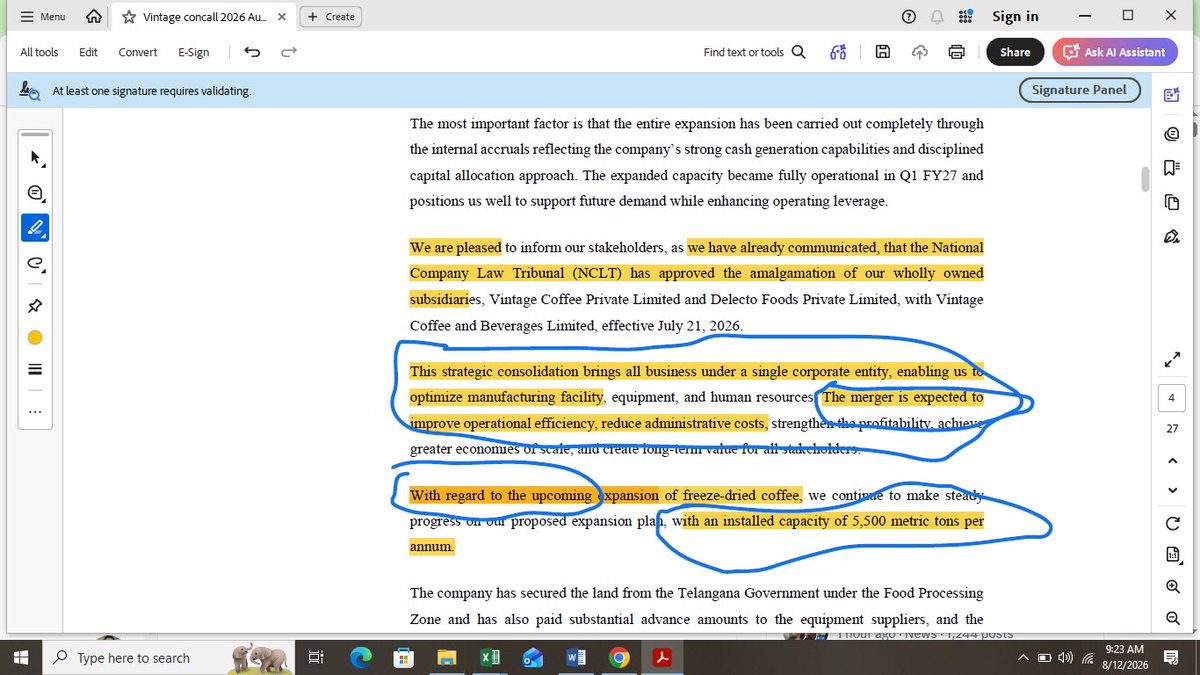Open Word from the taskbar
Viewport: 1200px width, 675px height.
[576, 658]
